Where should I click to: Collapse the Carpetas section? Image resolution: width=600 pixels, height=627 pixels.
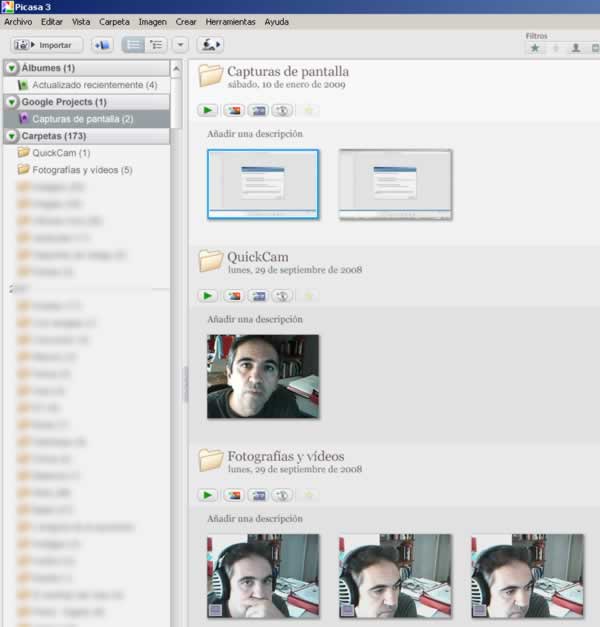point(12,136)
